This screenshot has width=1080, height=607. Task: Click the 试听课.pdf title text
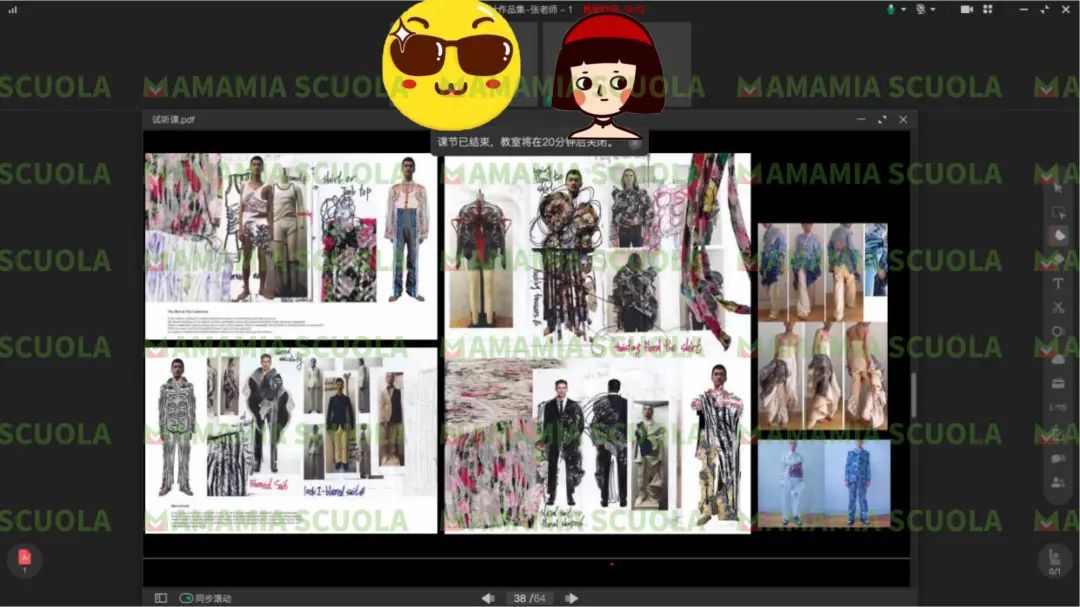point(174,119)
